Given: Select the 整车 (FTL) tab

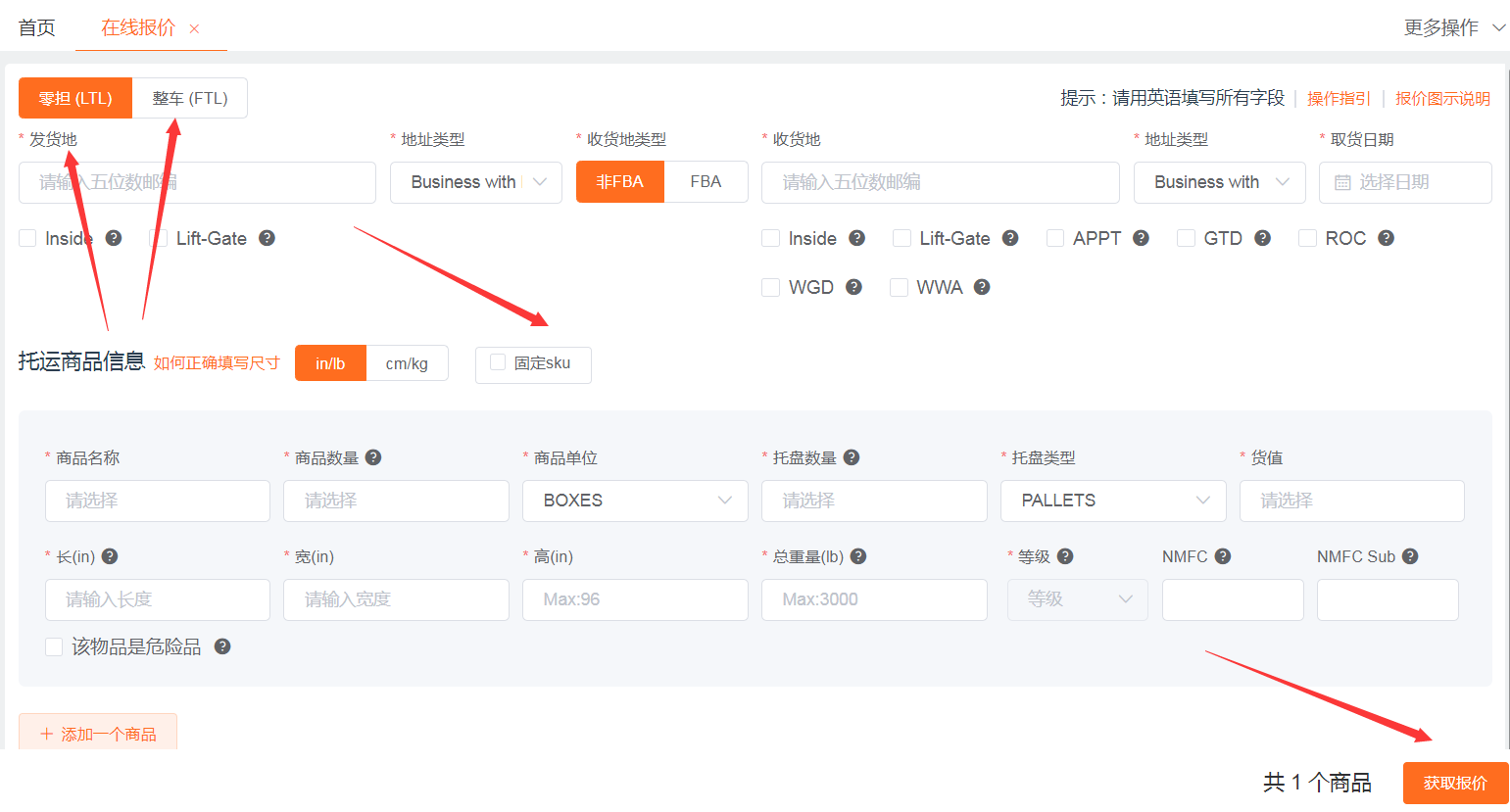Looking at the screenshot, I should (190, 98).
